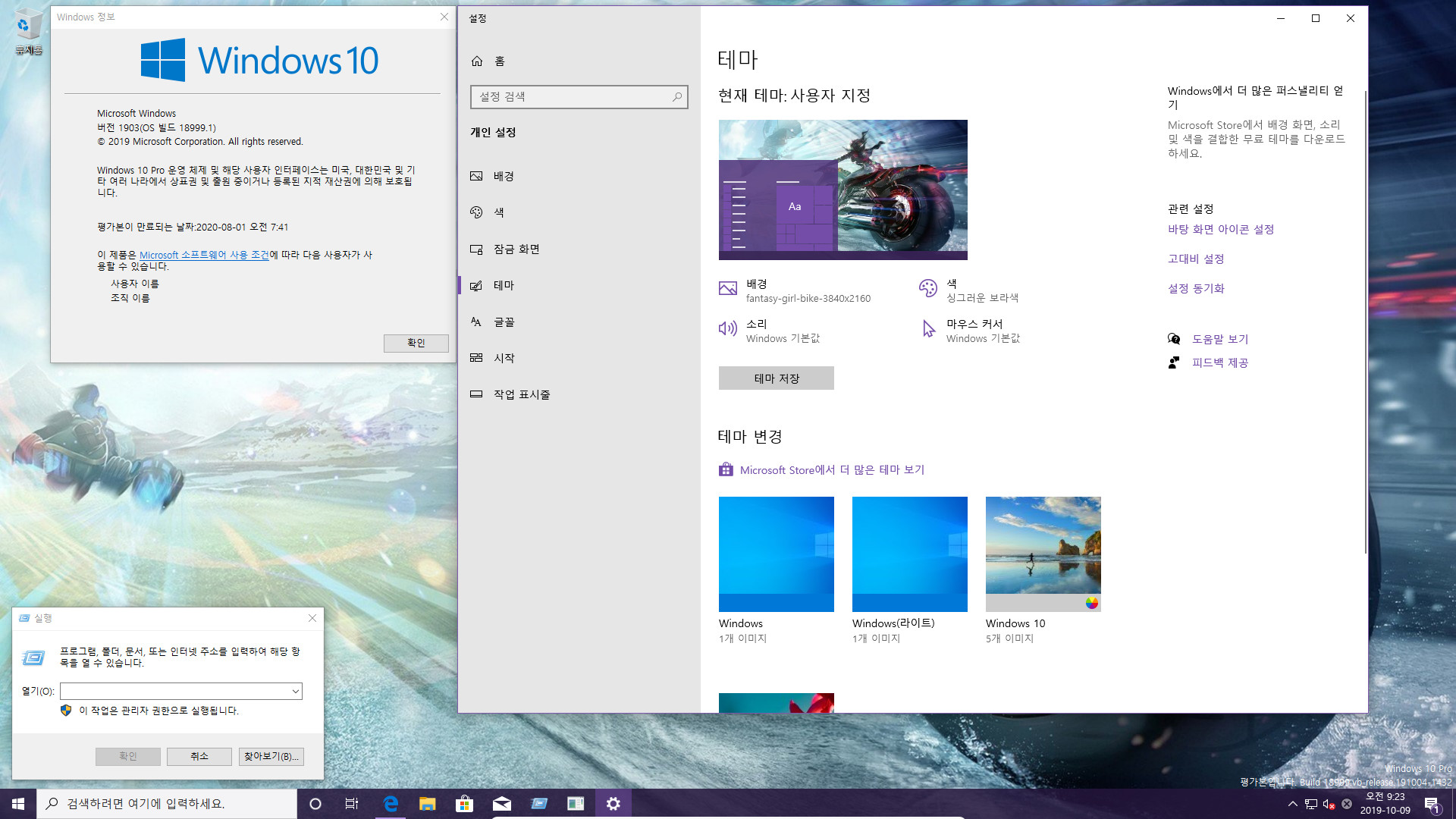
Task: Open File Explorer from taskbar
Action: 428,804
